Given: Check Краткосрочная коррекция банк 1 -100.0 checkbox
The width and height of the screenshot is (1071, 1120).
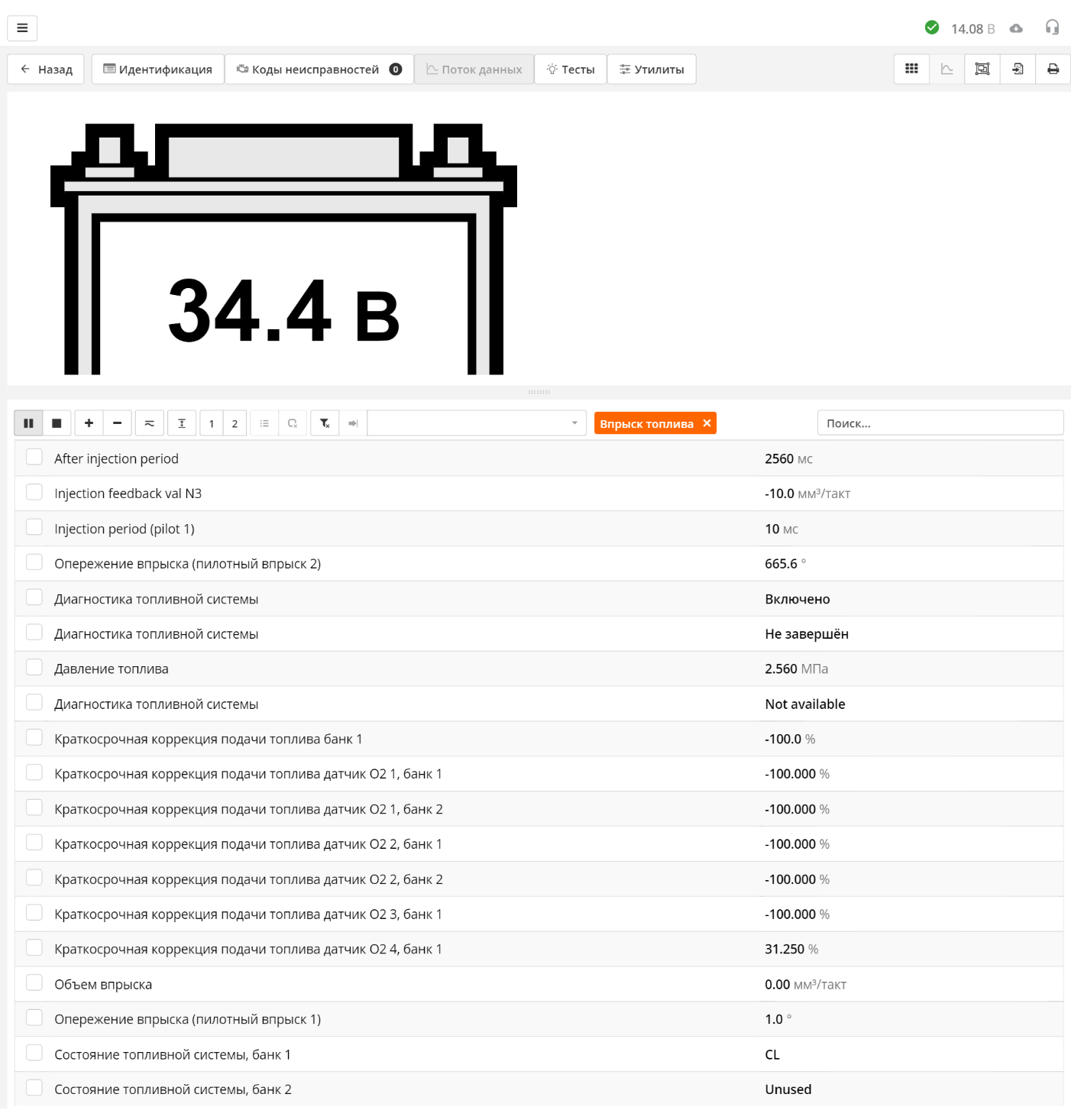Looking at the screenshot, I should pos(34,737).
